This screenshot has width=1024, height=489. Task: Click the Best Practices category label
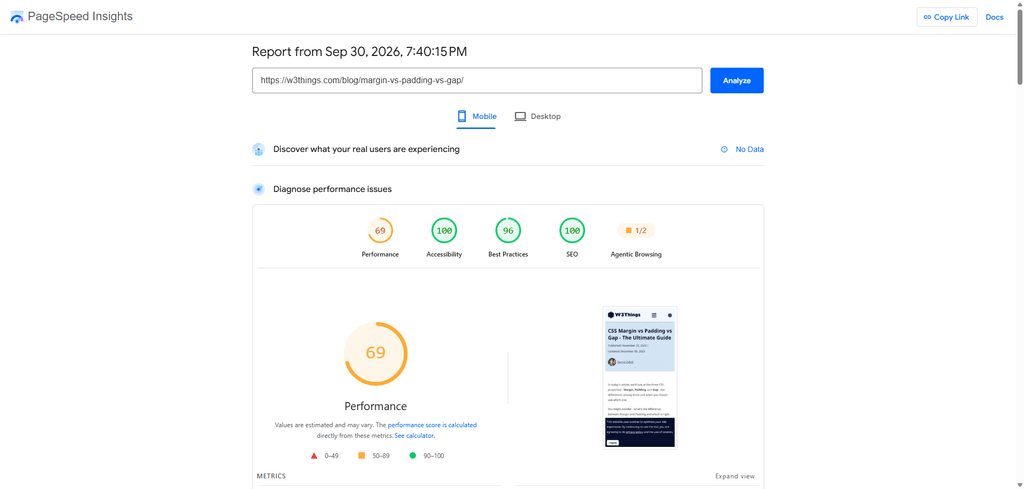click(x=508, y=255)
